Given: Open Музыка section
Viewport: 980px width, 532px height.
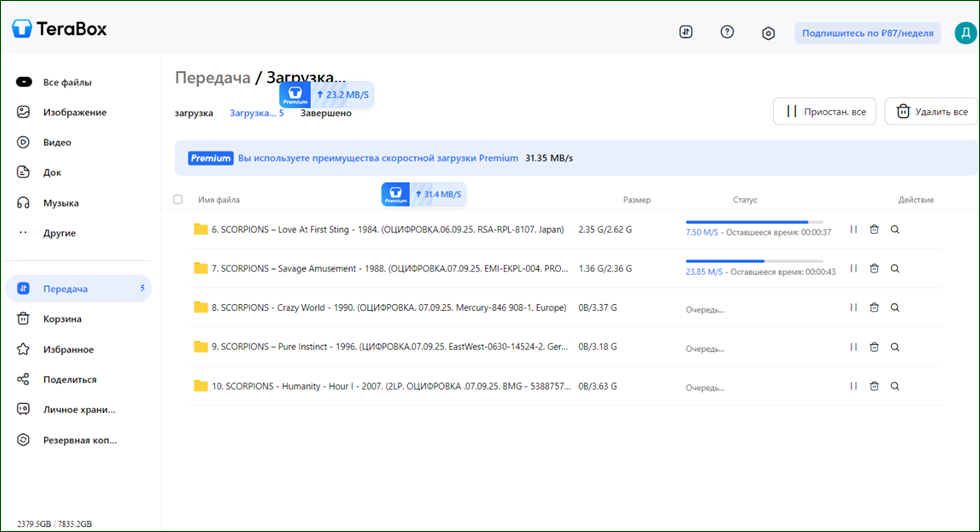Looking at the screenshot, I should pos(61,203).
